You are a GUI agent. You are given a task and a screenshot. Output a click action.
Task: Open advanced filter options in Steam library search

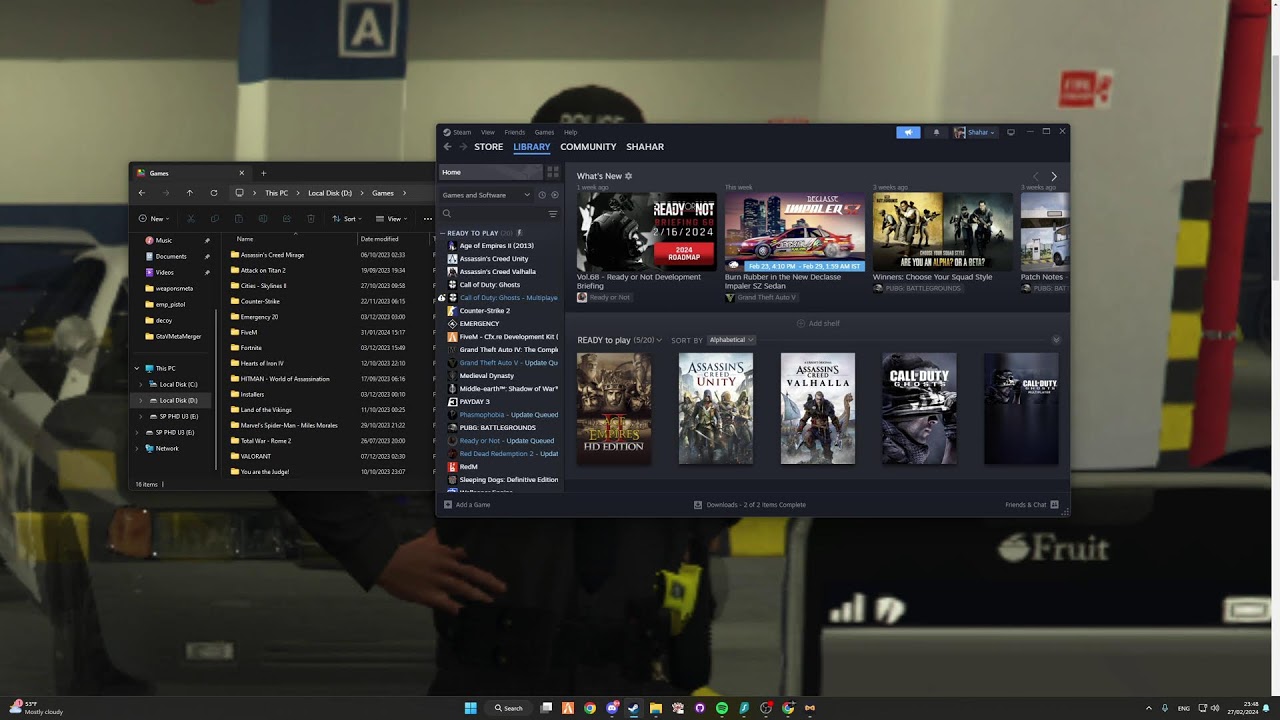[552, 214]
